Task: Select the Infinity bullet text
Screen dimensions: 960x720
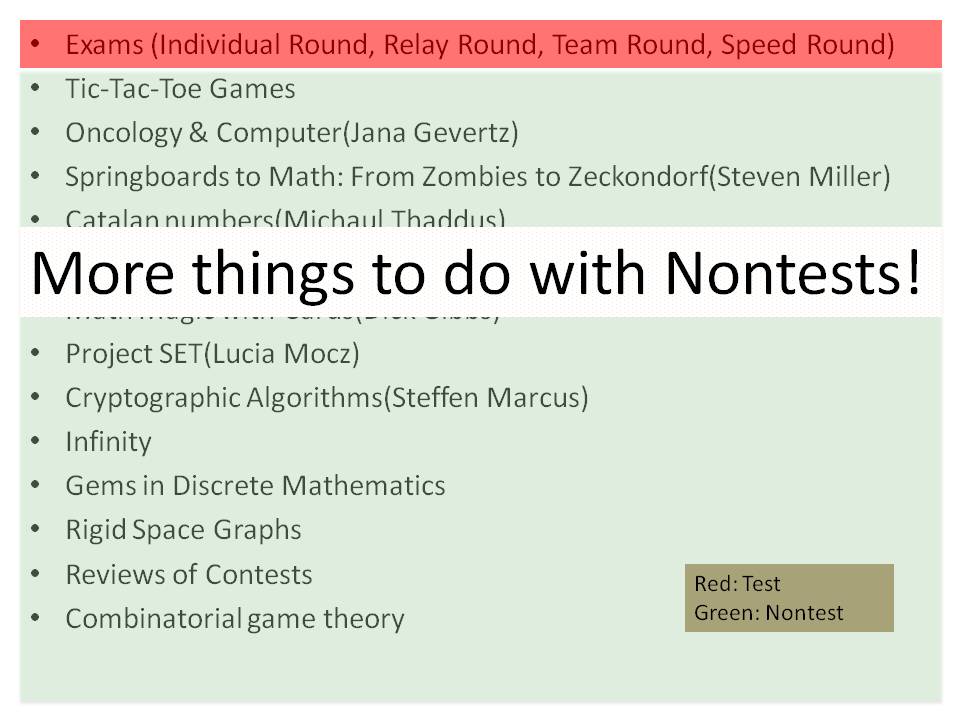Action: click(108, 442)
